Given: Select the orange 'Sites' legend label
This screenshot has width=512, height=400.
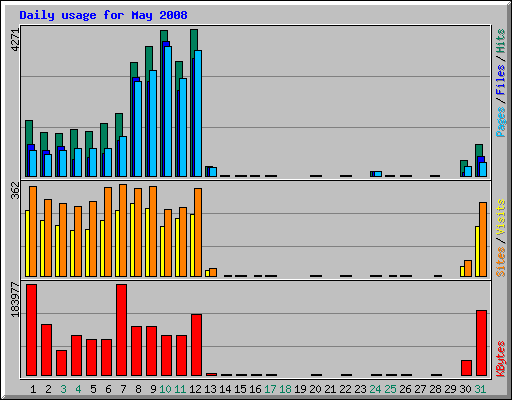Looking at the screenshot, I should point(500,262).
